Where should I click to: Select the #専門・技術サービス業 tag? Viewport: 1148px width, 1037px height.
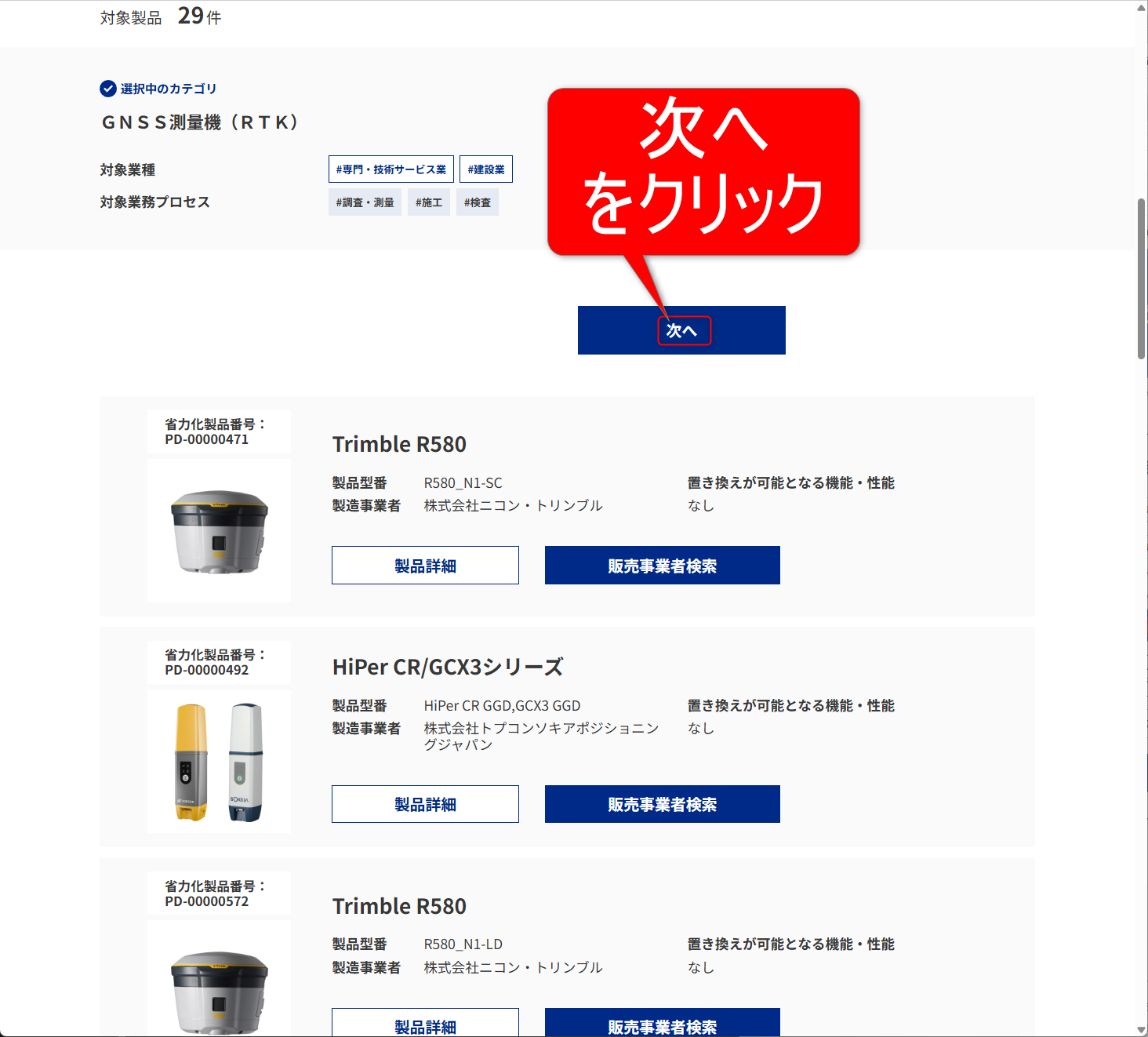[391, 169]
